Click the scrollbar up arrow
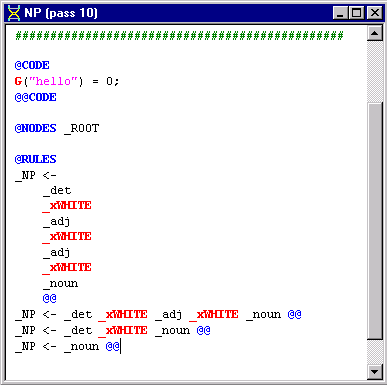The image size is (387, 385). pos(375,33)
